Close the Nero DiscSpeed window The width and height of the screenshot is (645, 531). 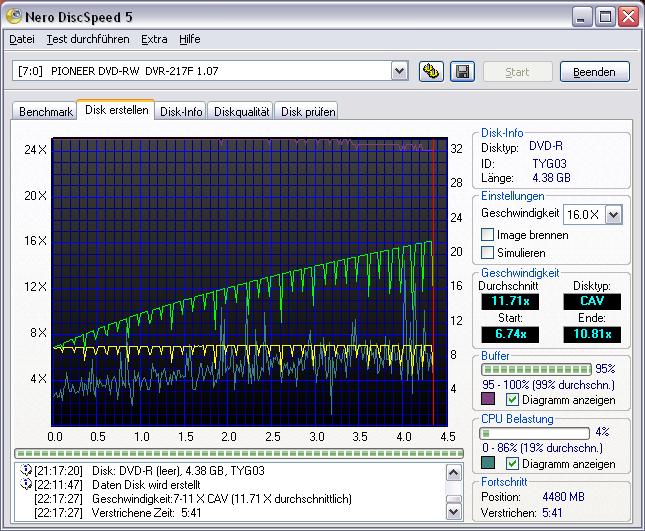click(629, 17)
